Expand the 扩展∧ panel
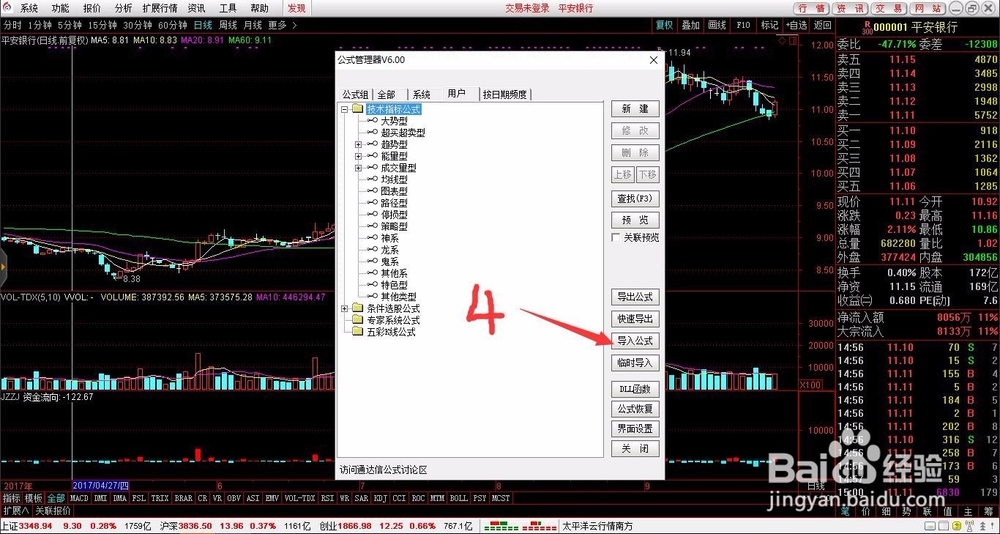Screen dimensions: 1000x534 point(16,511)
